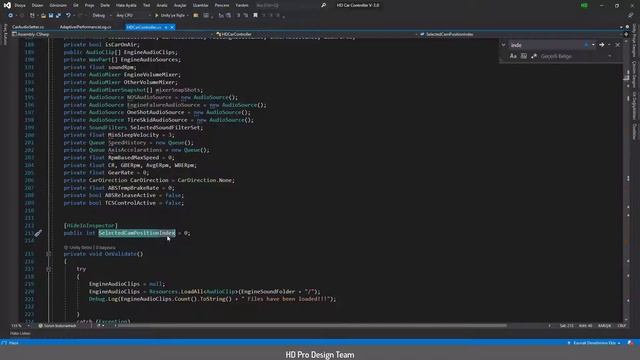
Task: Collapse the OnValidate method outline
Action: click(49, 254)
